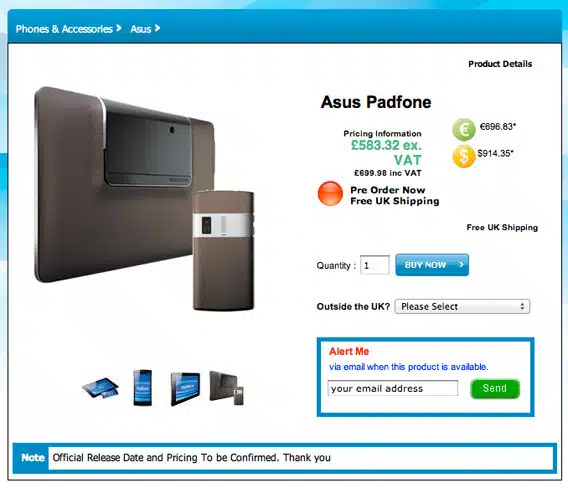
Task: Click the Product Details link
Action: [500, 64]
